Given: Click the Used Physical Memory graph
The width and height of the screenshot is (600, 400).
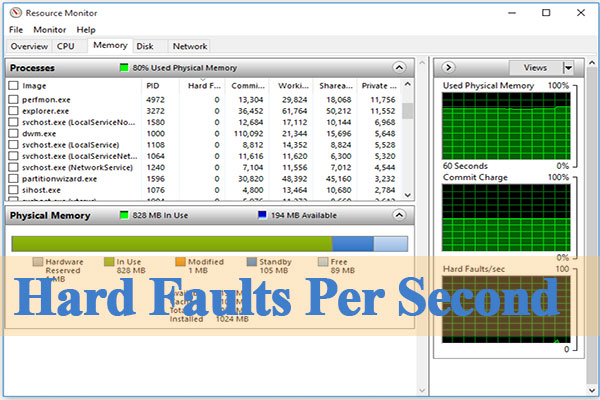Looking at the screenshot, I should pos(506,126).
